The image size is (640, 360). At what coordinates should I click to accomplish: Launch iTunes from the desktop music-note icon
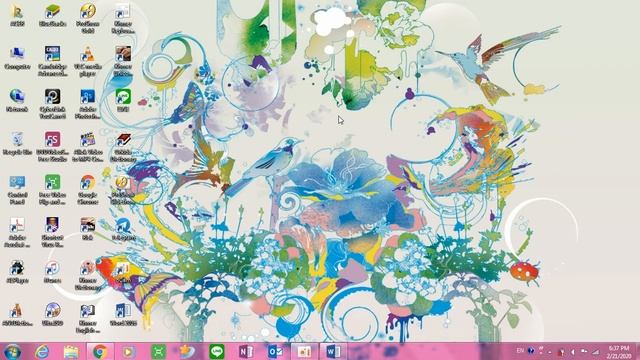(53, 272)
